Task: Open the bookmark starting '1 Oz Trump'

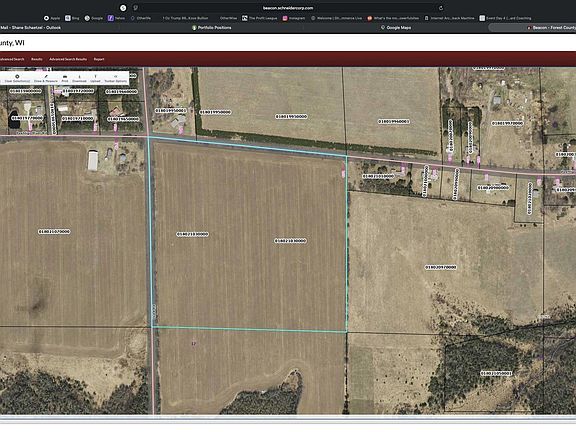Action: (185, 18)
